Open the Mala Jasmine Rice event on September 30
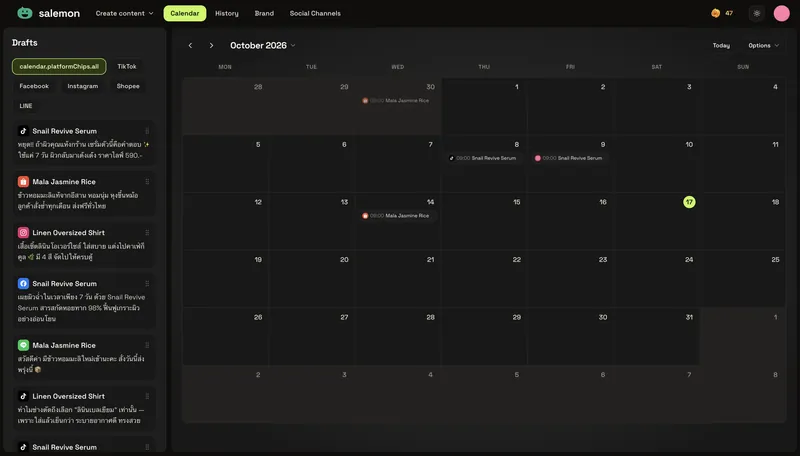The image size is (800, 456). click(397, 100)
